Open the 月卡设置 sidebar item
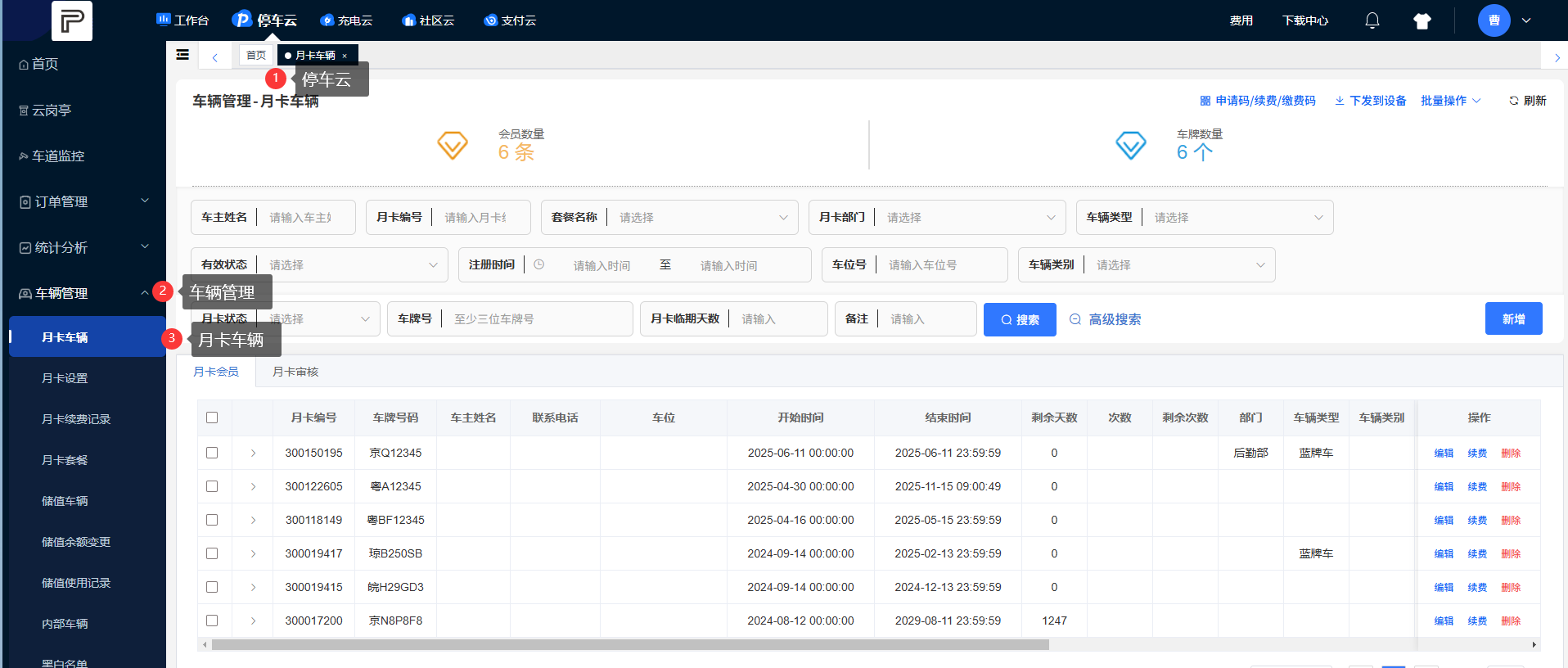The image size is (1568, 668). coord(65,378)
